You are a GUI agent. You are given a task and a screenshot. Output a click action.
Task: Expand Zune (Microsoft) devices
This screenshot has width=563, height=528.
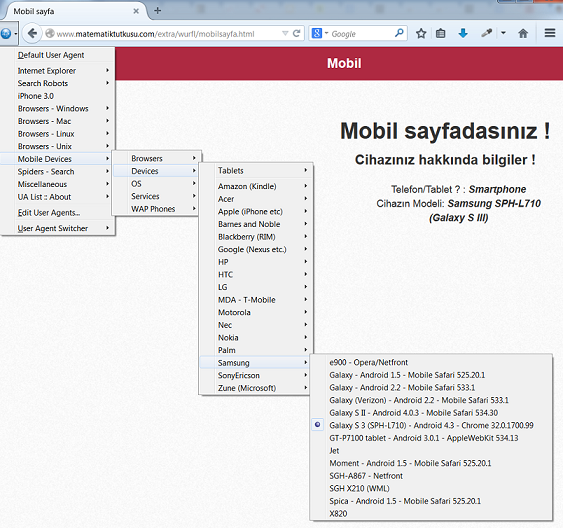click(x=255, y=388)
